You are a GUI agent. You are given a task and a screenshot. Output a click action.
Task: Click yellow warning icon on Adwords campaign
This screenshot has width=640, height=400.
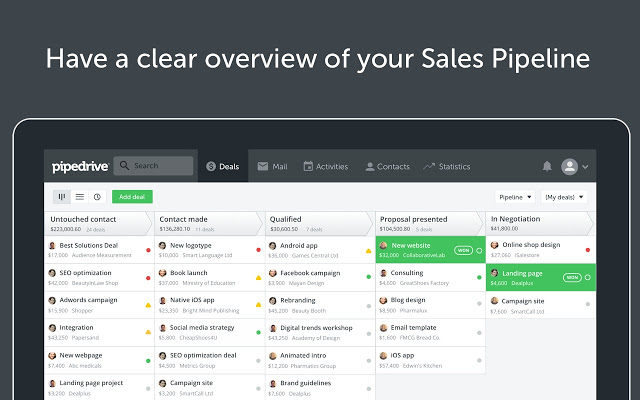pos(148,305)
